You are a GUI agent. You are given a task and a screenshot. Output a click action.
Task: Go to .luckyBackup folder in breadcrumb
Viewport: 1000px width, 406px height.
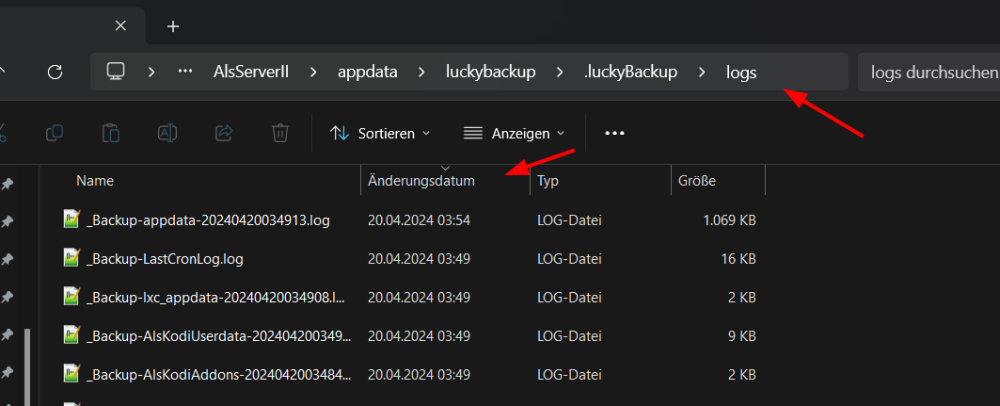[x=630, y=72]
